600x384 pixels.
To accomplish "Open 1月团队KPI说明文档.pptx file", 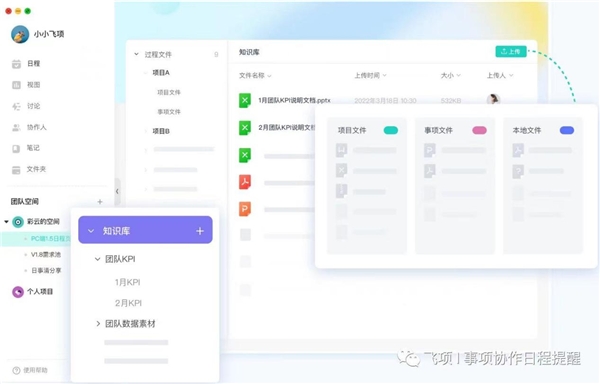I will pyautogui.click(x=294, y=100).
